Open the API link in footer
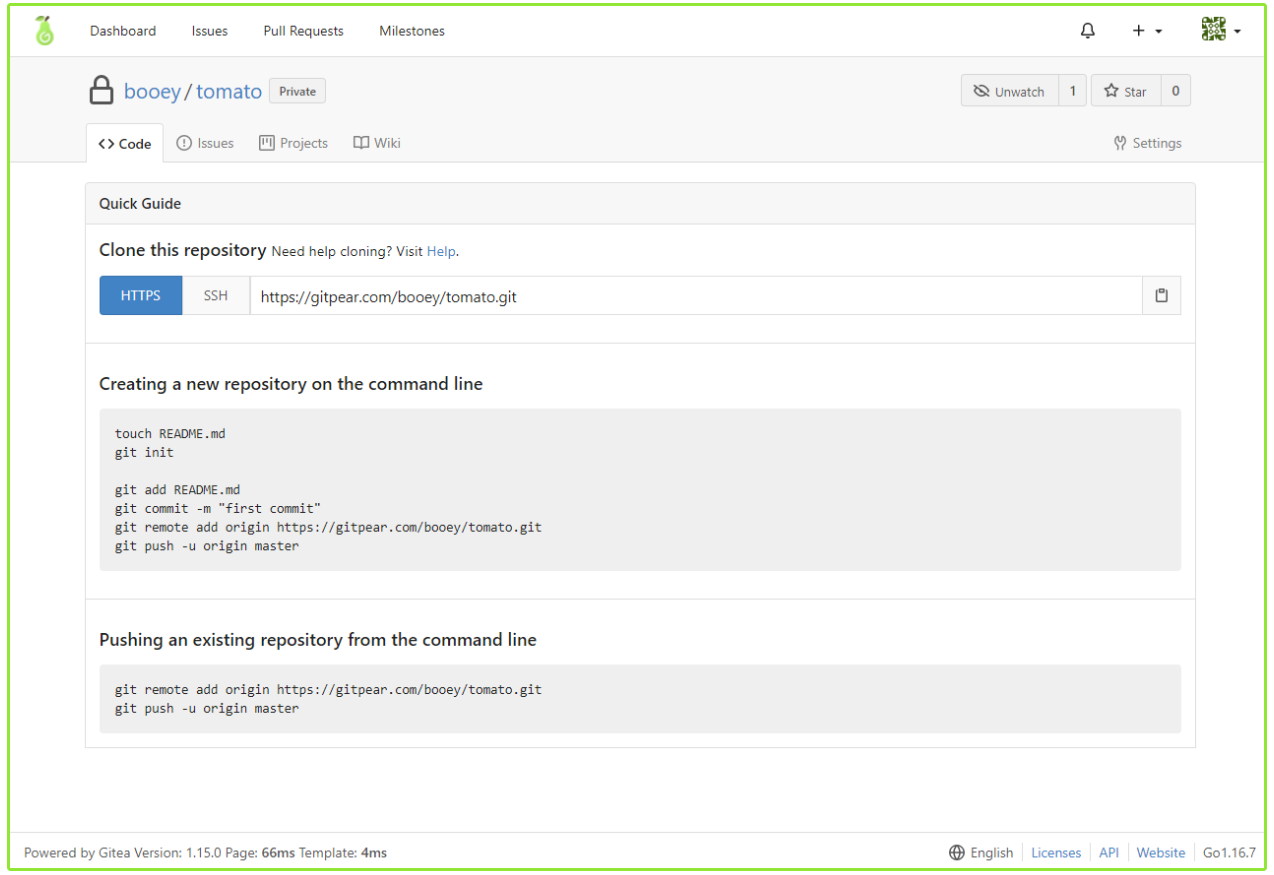 pyautogui.click(x=1108, y=853)
